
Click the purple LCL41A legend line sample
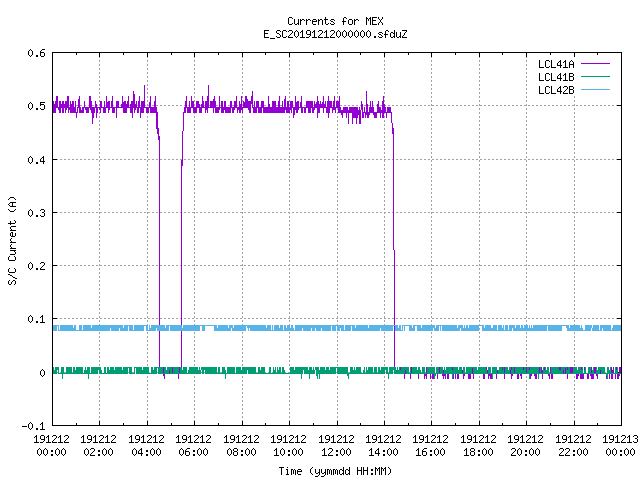[x=595, y=64]
